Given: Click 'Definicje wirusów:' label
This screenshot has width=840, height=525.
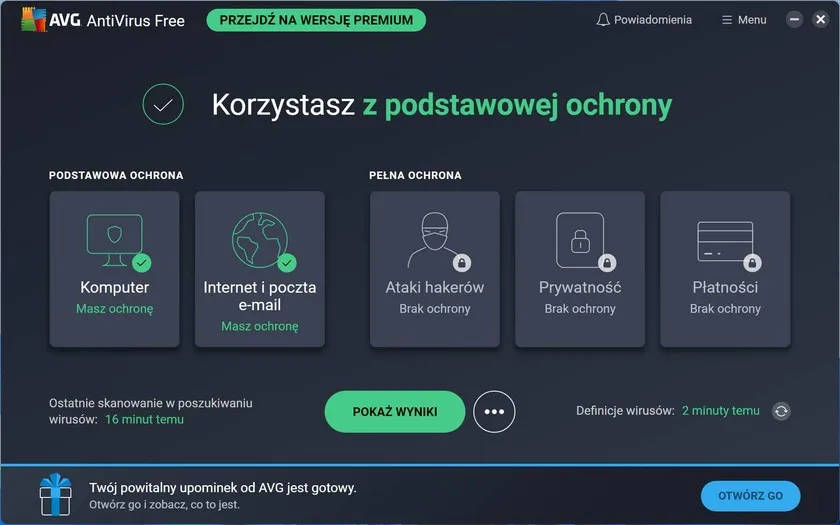Looking at the screenshot, I should [x=625, y=411].
